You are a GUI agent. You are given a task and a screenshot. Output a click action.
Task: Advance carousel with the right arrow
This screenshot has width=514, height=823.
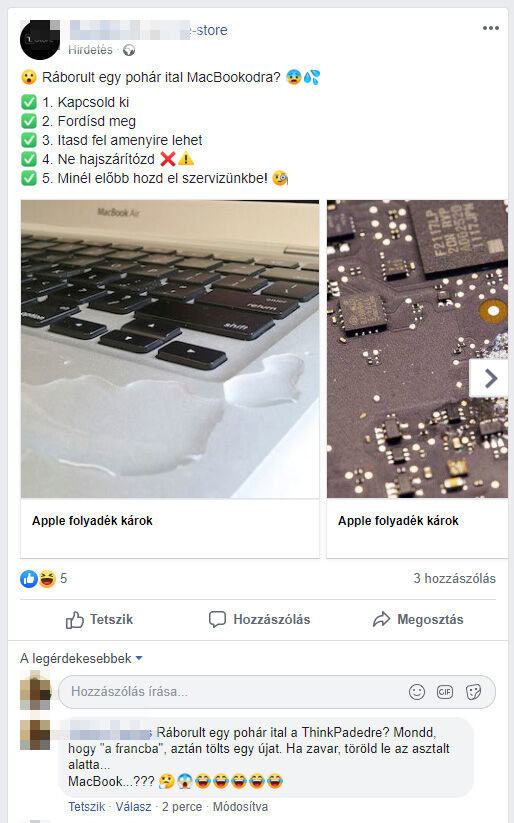tap(489, 378)
